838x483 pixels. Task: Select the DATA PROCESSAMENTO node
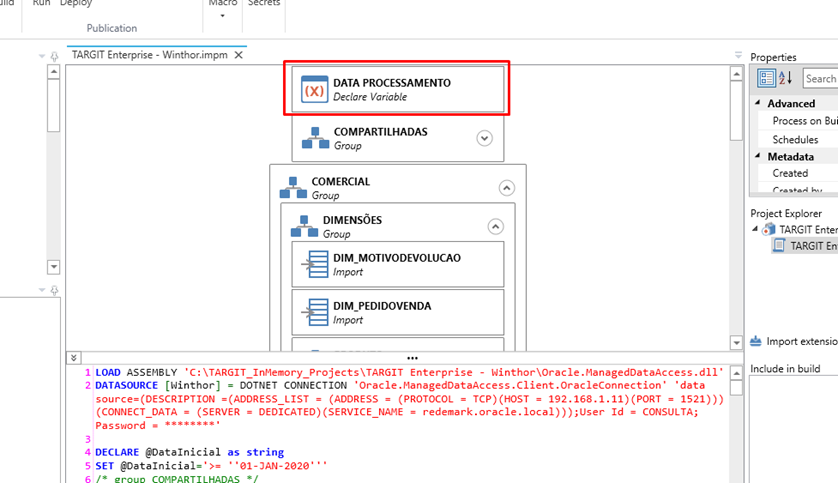[x=398, y=89]
